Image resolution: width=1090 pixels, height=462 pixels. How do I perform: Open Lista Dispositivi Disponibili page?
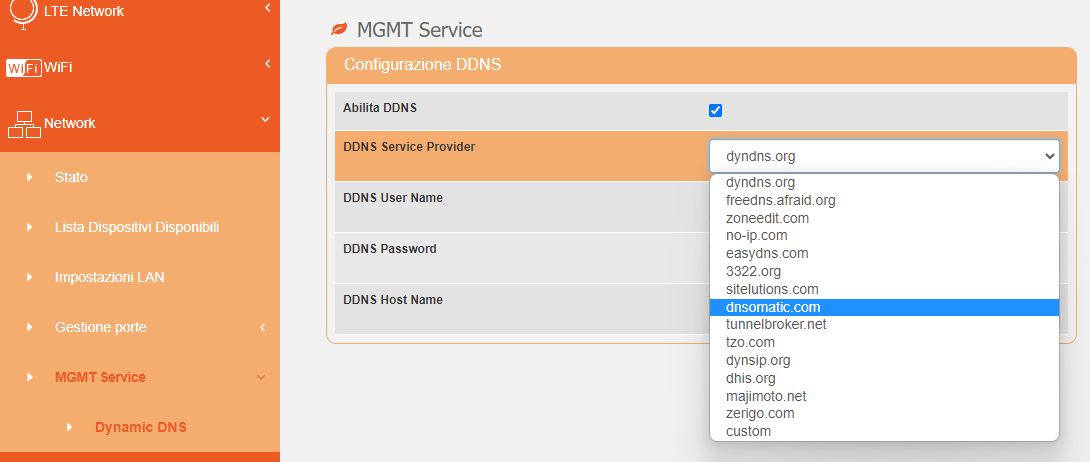(137, 227)
